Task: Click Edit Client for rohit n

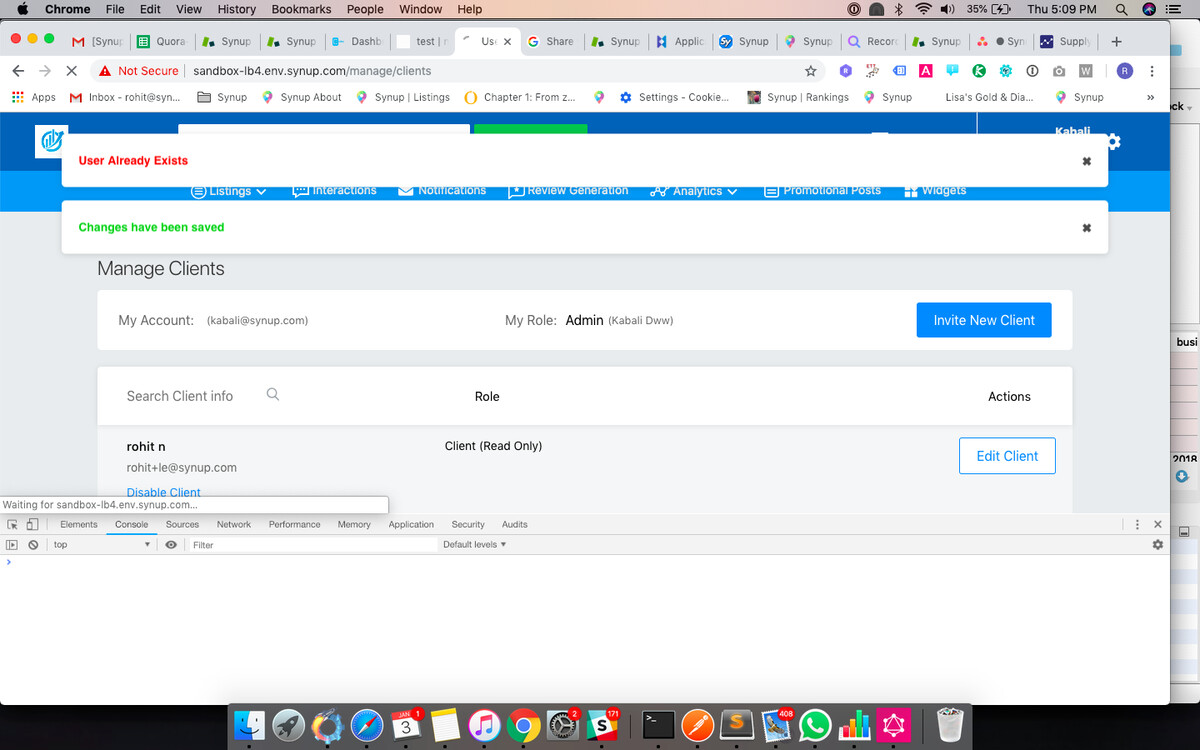Action: (x=1006, y=456)
